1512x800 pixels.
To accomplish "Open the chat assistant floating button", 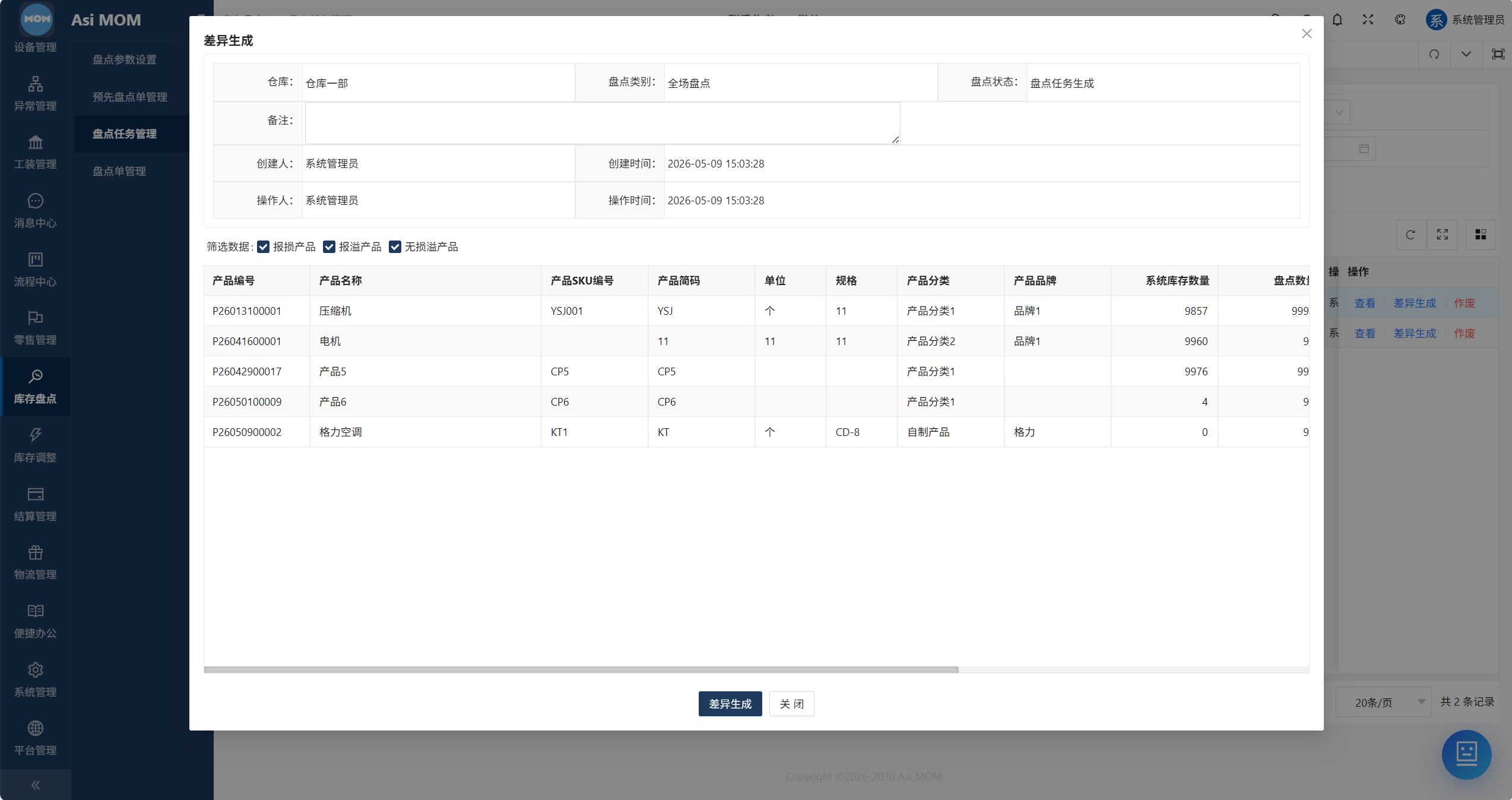I will point(1466,754).
